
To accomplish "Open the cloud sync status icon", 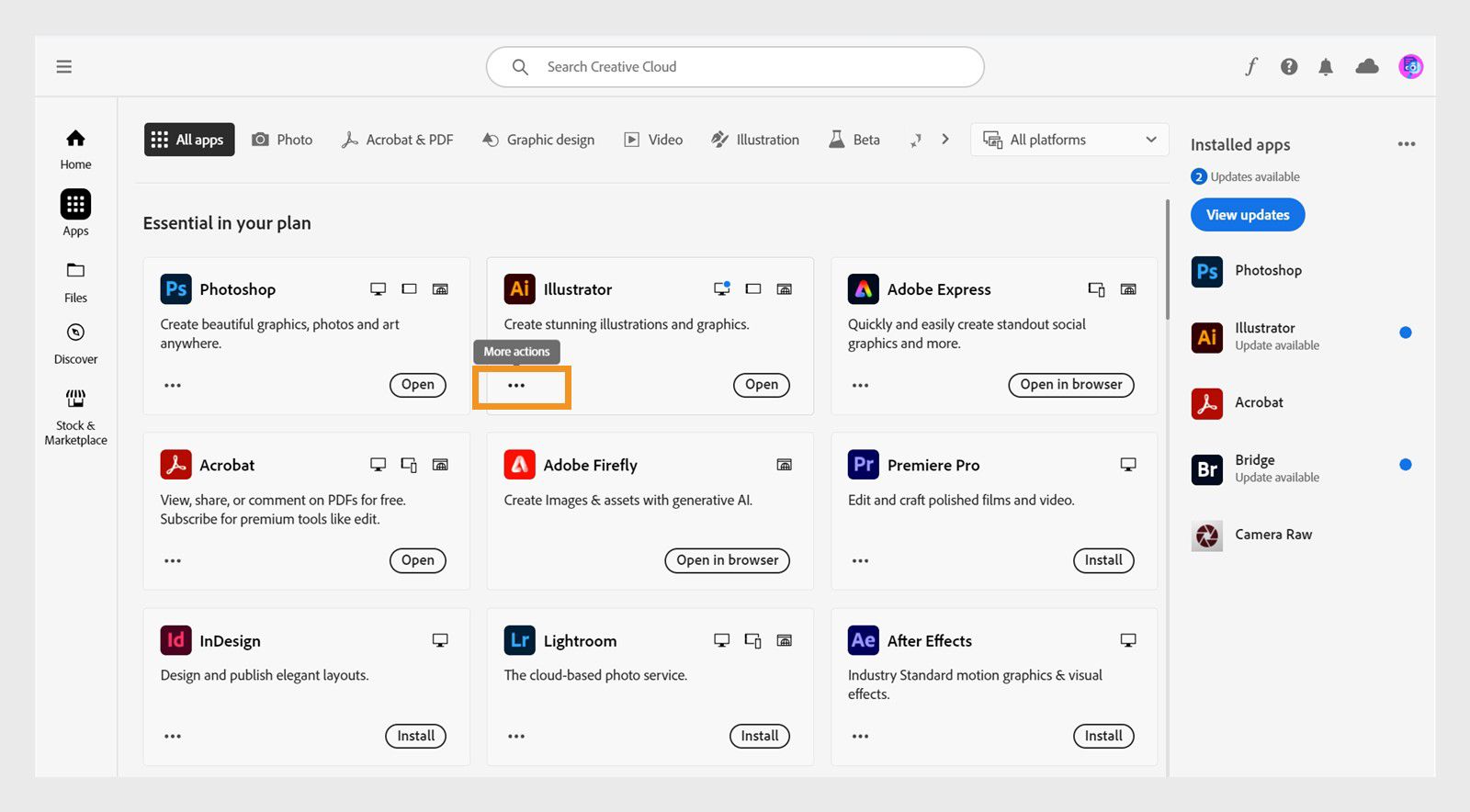I will click(1367, 66).
